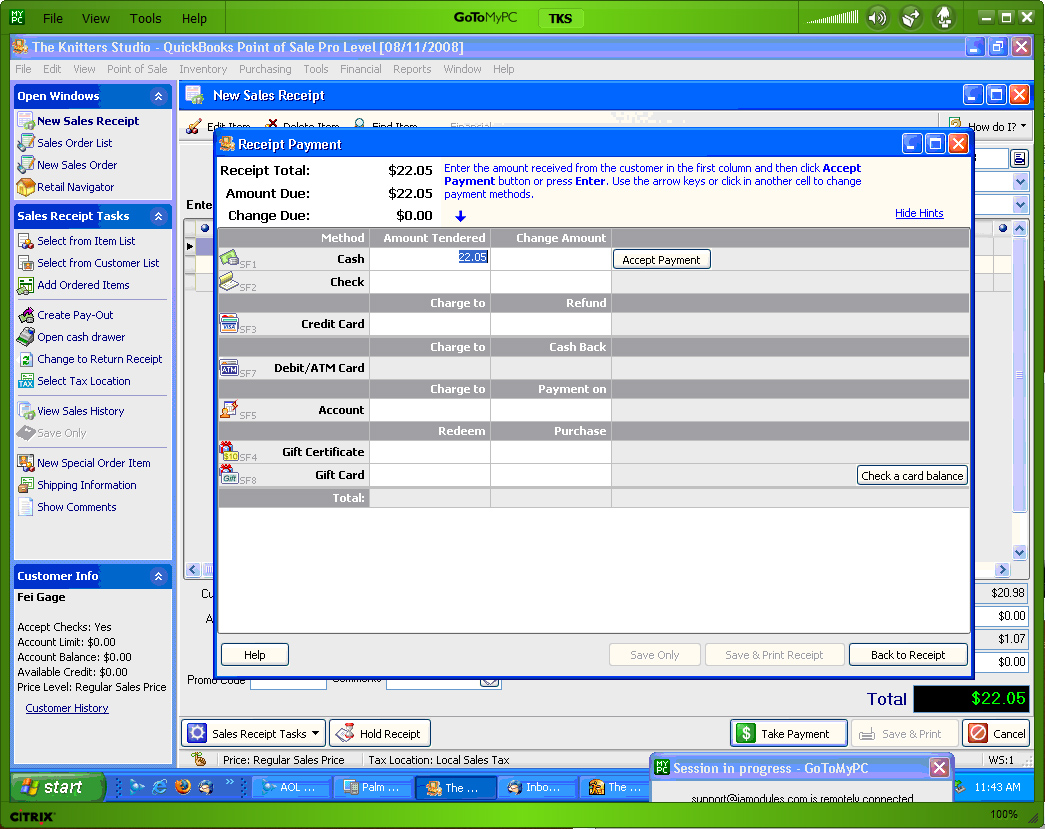Open the File menu in QuickBooks
The width and height of the screenshot is (1045, 829).
coord(23,69)
